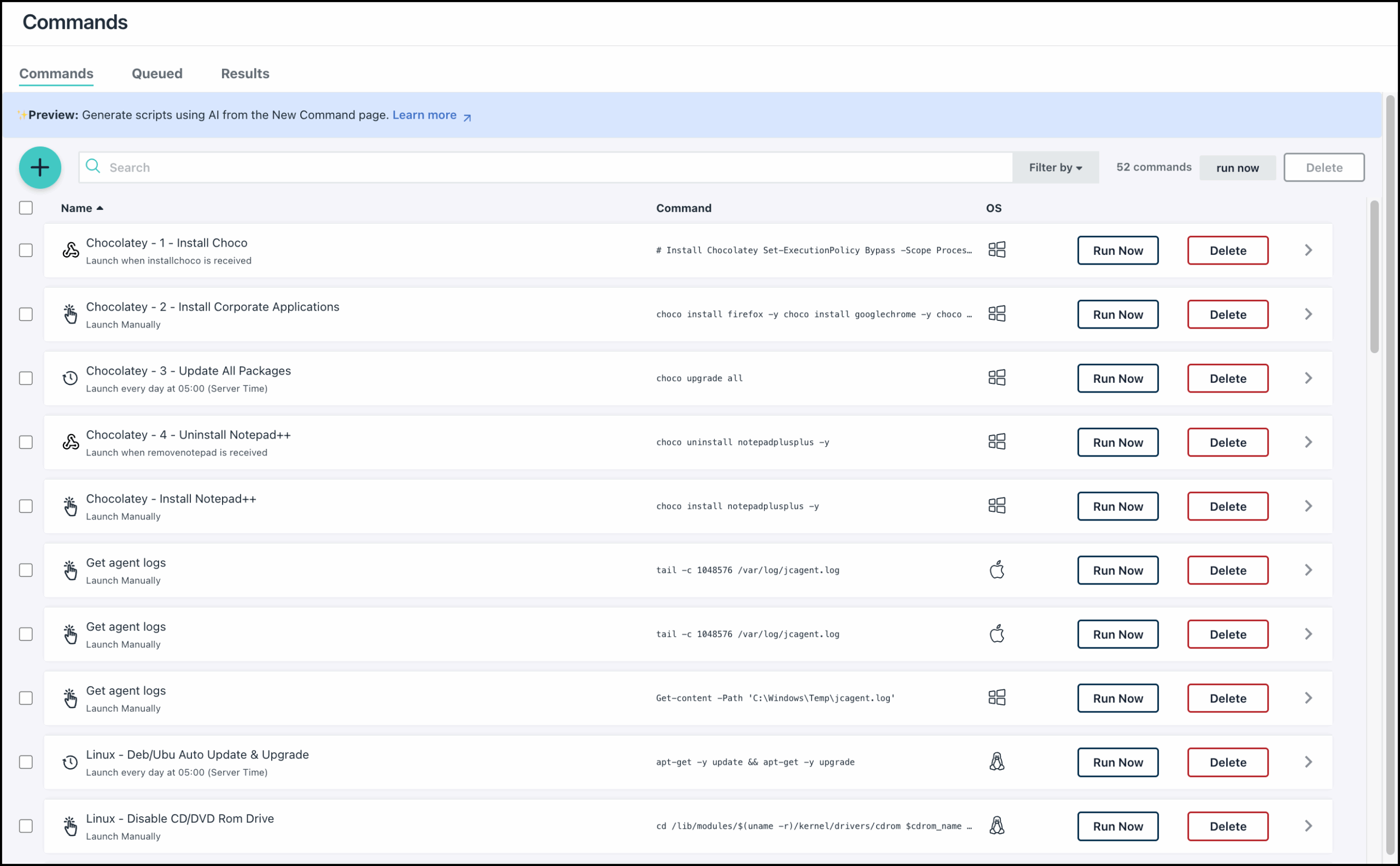Click the Apple OS icon on the first Get agent logs row
Screen dimensions: 1400x866
(996, 570)
